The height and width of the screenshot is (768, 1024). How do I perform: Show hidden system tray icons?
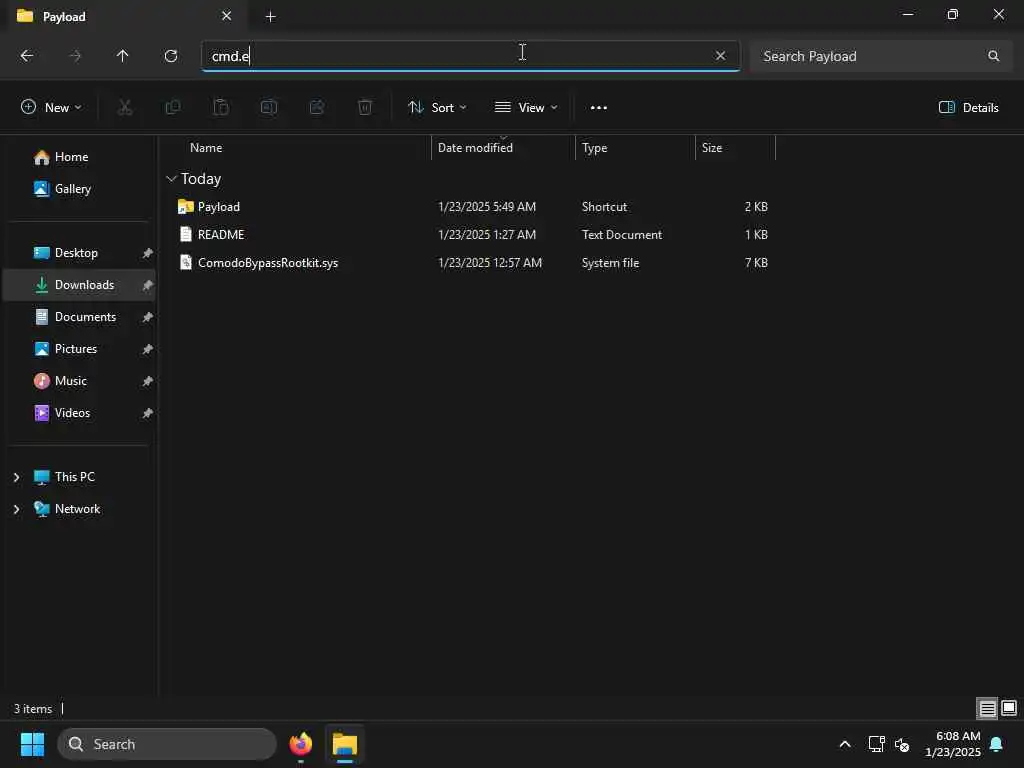click(844, 744)
